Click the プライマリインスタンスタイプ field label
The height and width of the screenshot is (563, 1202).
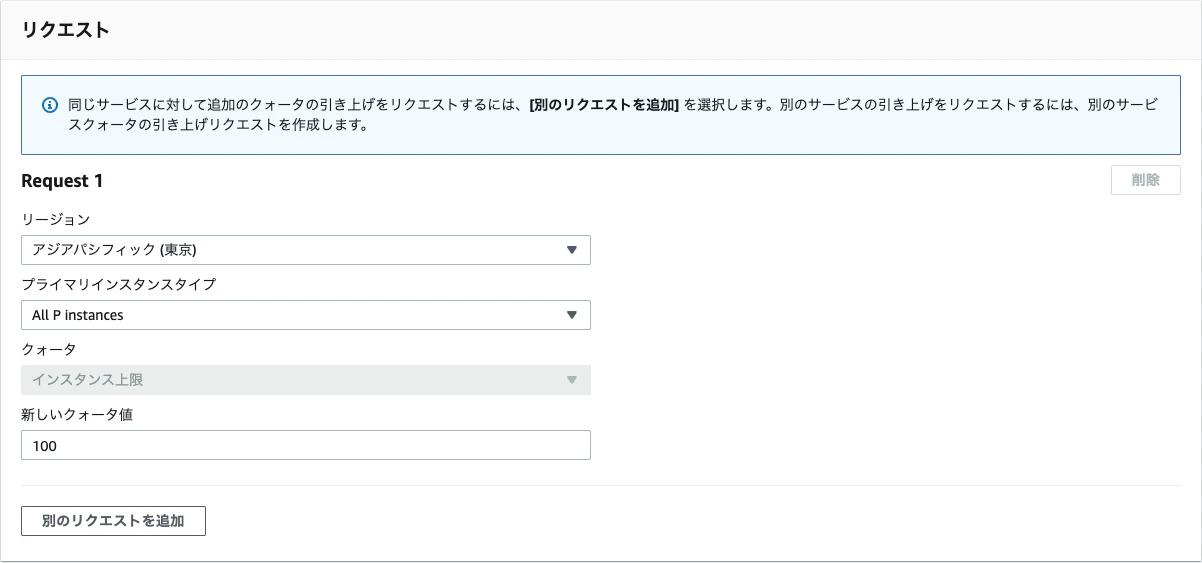pos(118,284)
